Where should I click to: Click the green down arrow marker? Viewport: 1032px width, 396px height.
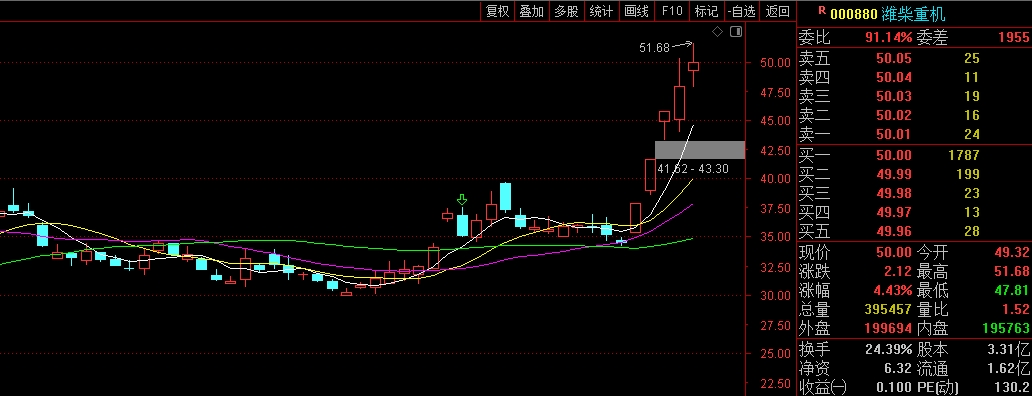462,200
